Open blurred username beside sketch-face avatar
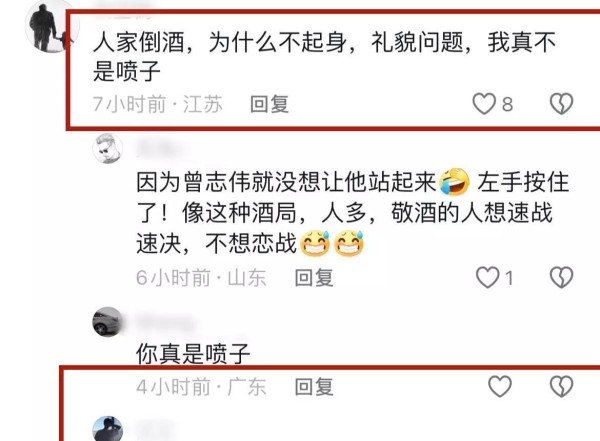The height and width of the screenshot is (441, 600). (x=160, y=149)
